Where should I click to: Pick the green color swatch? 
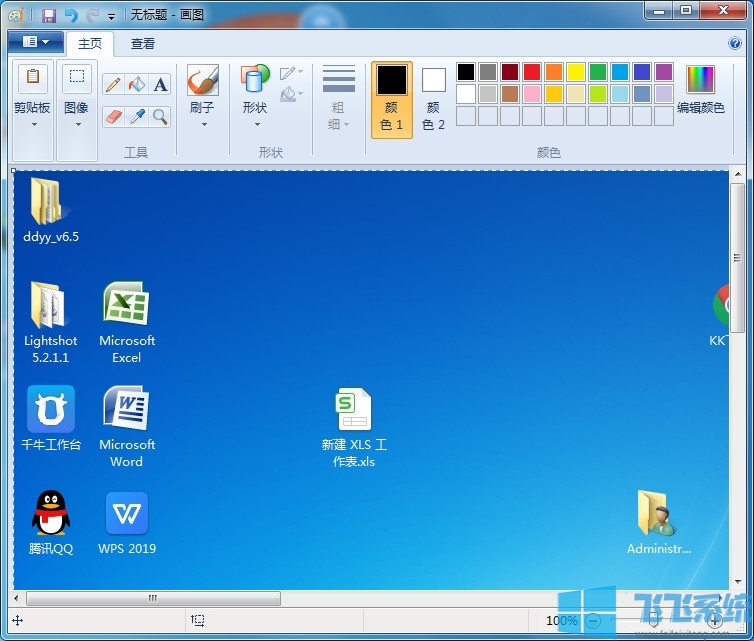point(598,72)
